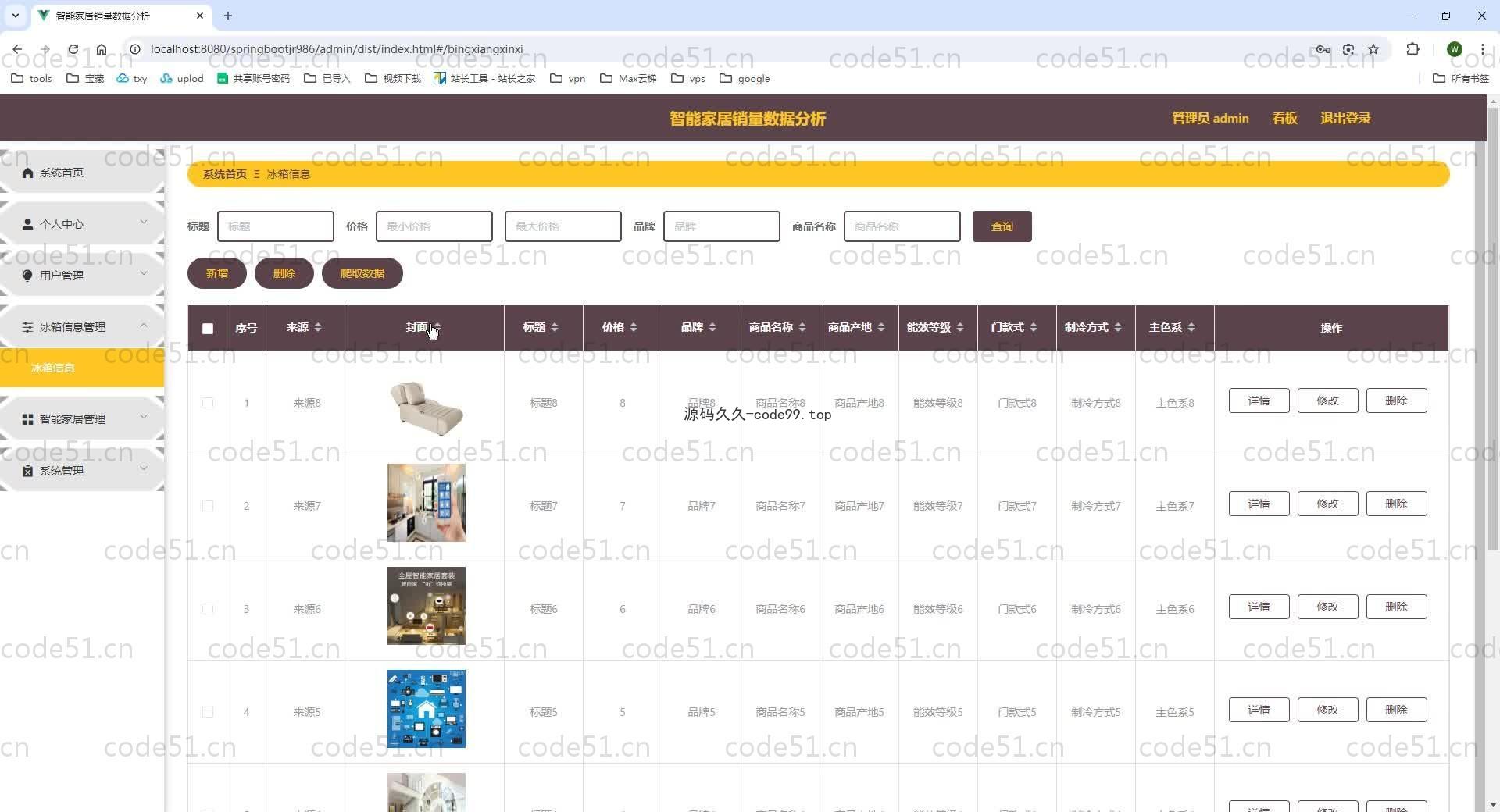This screenshot has width=1500, height=812.
Task: Open the browser extensions puzzle icon
Action: coord(1412,49)
